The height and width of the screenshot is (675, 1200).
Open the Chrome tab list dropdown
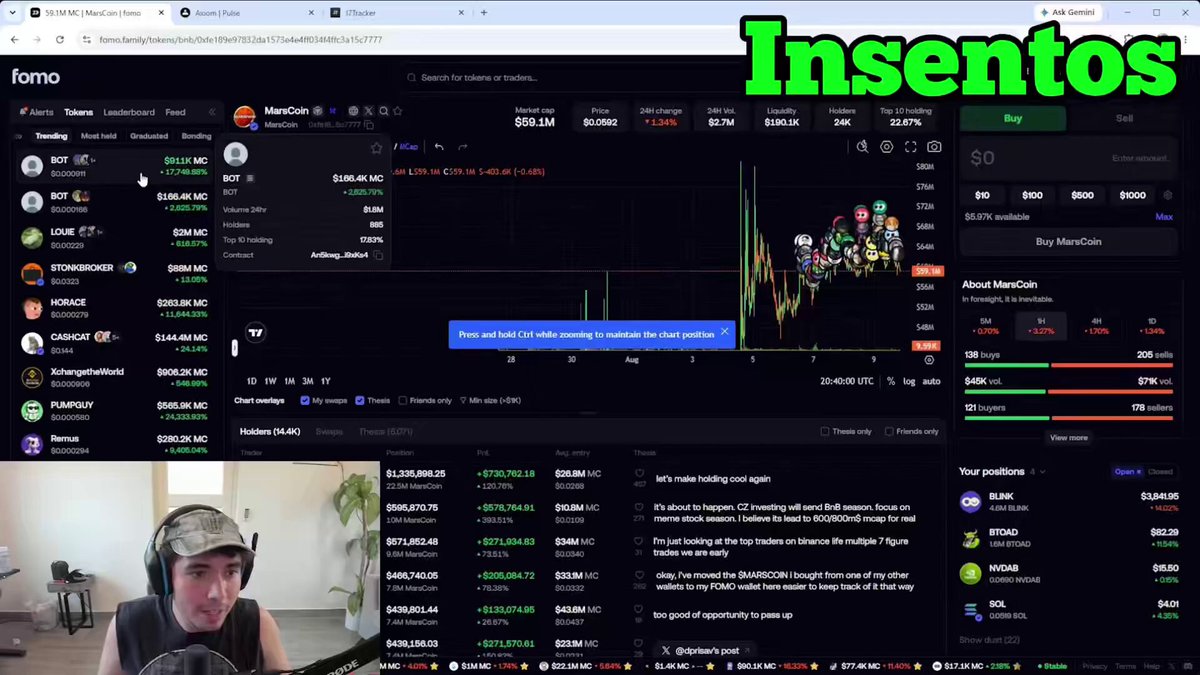[12, 12]
